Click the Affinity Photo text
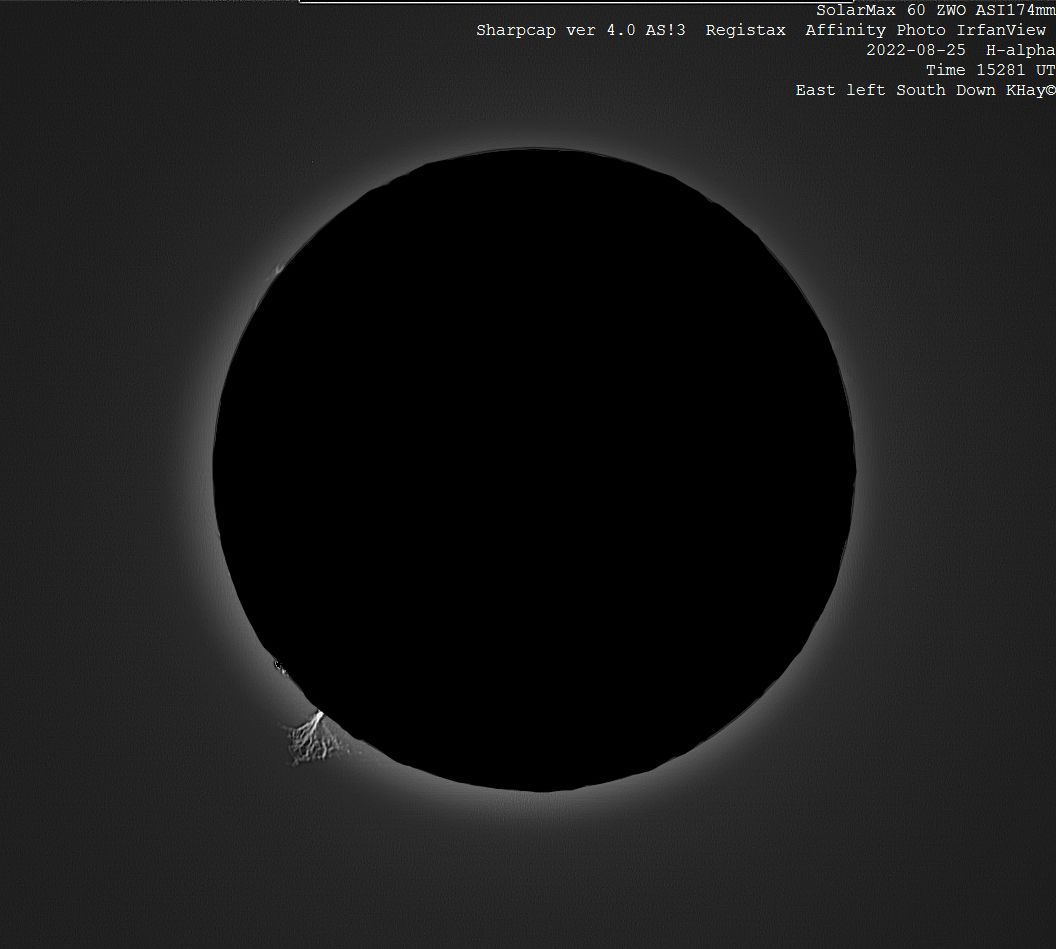Viewport: 1056px width, 949px height. point(875,30)
